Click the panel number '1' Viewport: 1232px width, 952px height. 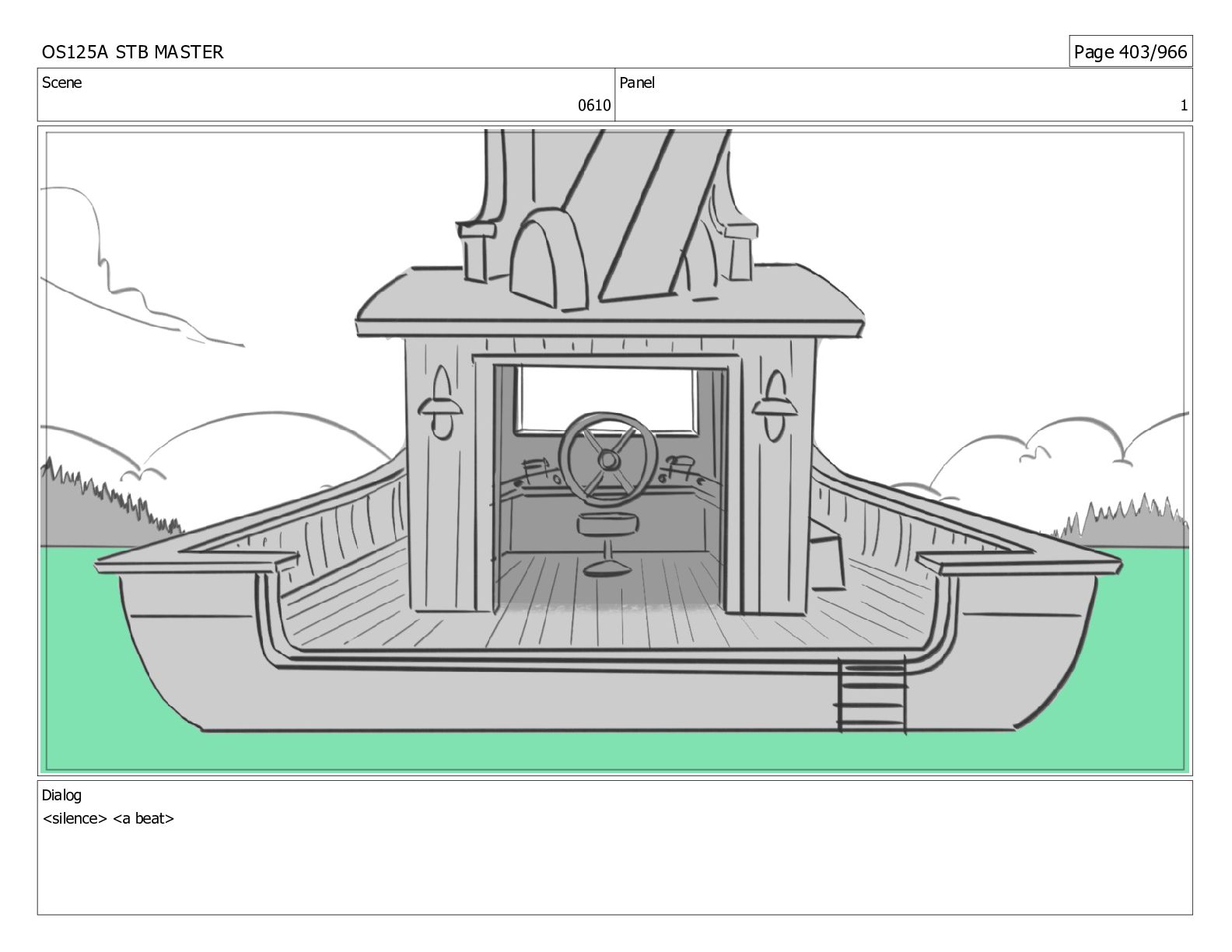(x=1184, y=106)
